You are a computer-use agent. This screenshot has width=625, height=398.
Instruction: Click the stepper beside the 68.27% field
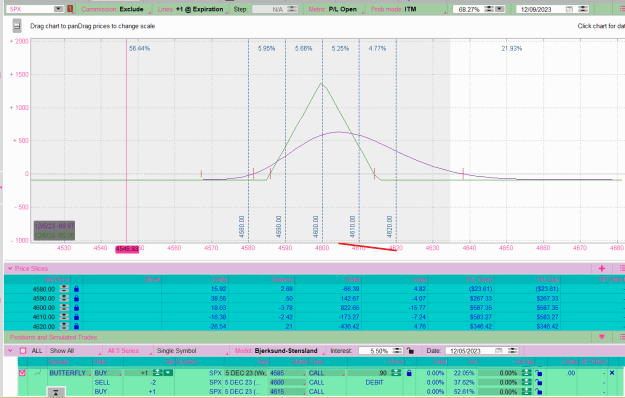(489, 9)
